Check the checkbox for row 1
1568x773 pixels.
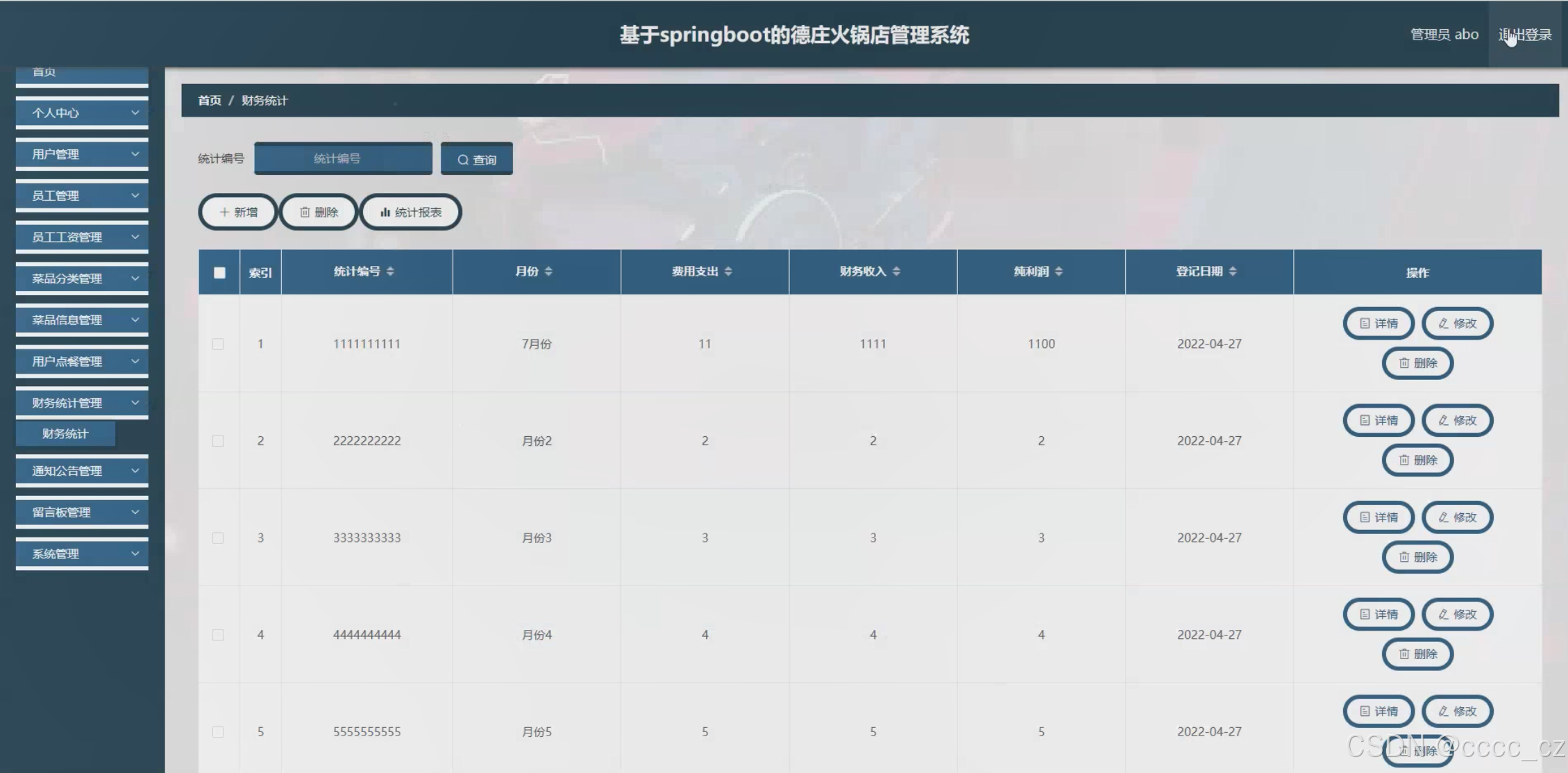(218, 344)
